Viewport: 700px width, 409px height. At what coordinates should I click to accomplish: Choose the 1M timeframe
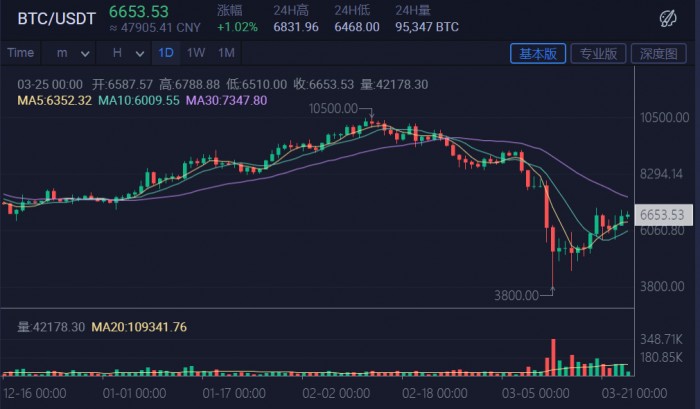pos(226,53)
